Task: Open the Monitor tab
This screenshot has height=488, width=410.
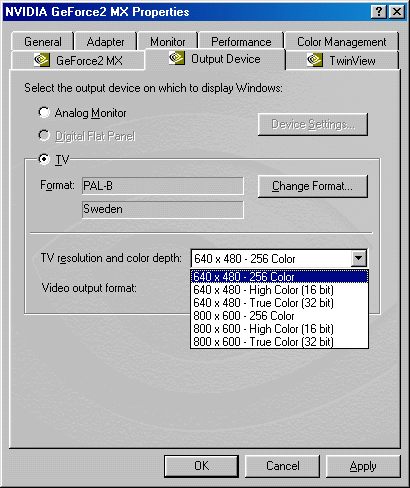Action: pyautogui.click(x=167, y=42)
